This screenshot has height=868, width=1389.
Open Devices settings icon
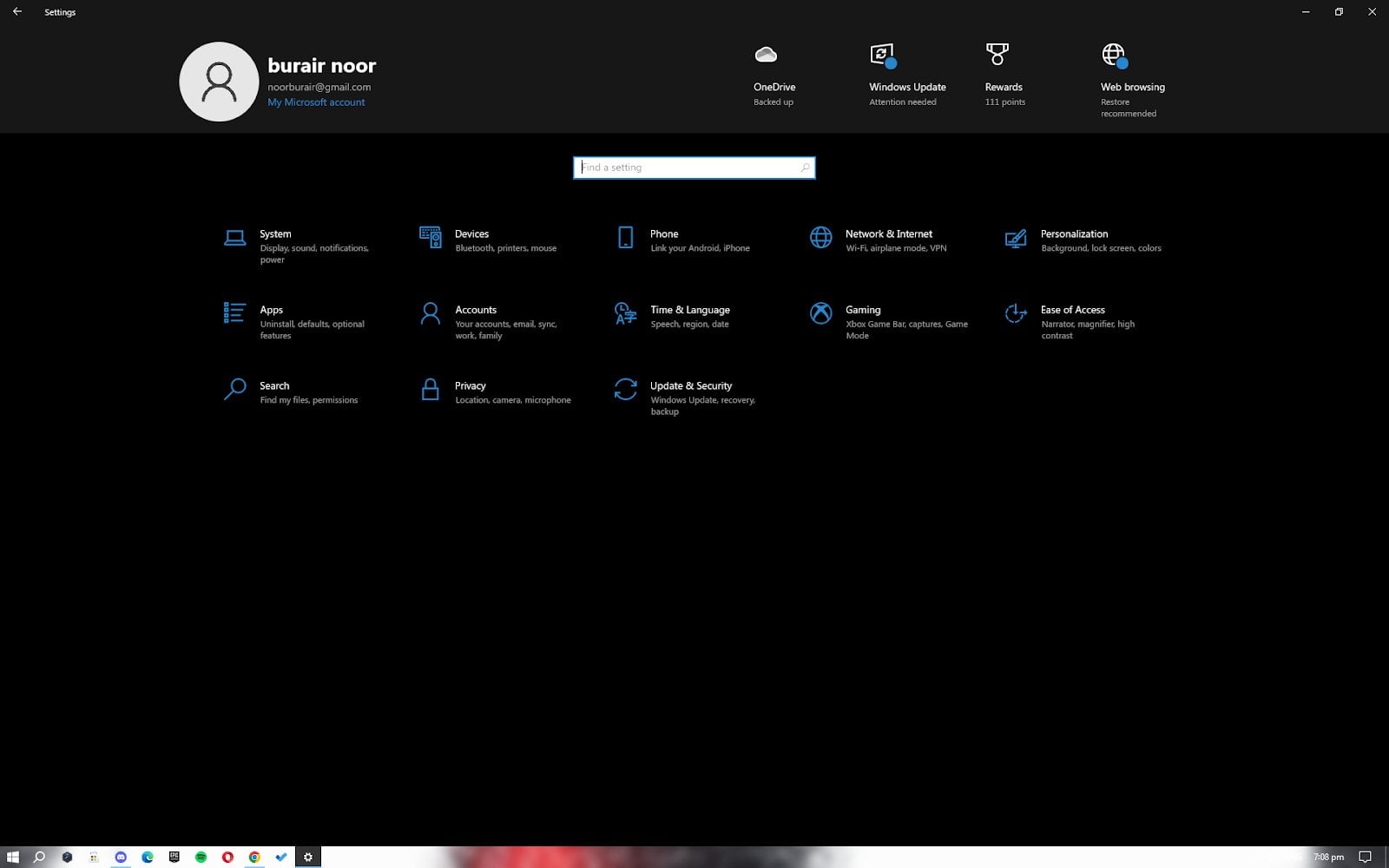pyautogui.click(x=430, y=238)
